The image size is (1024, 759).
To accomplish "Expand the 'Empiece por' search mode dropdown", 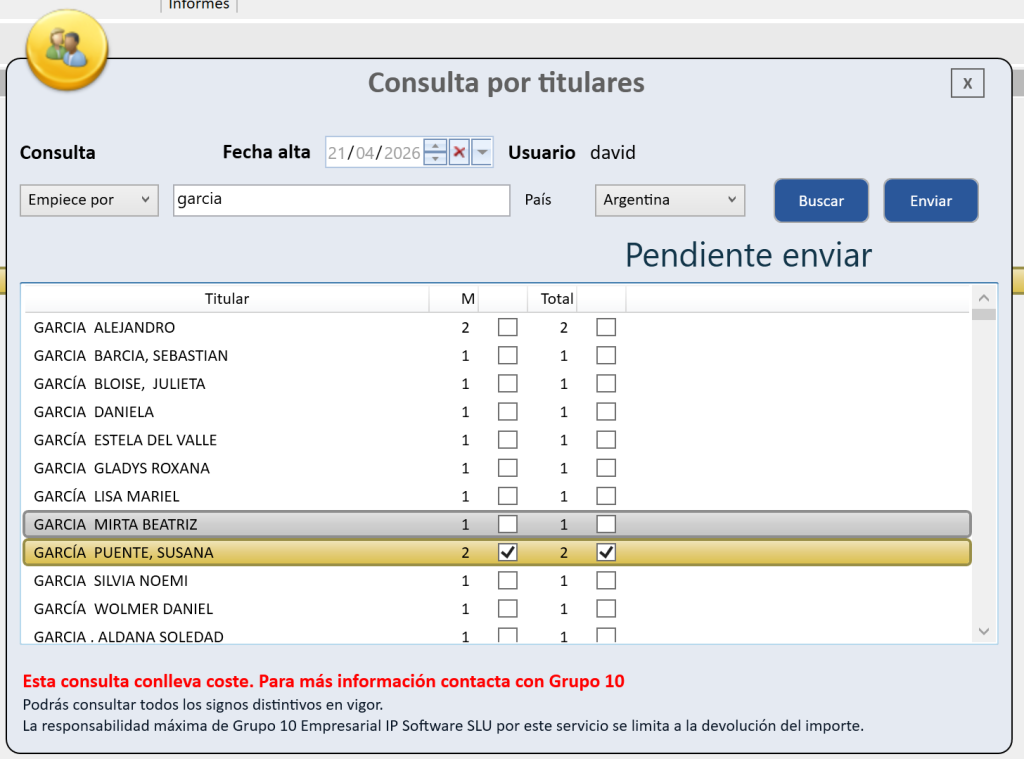I will pyautogui.click(x=89, y=200).
